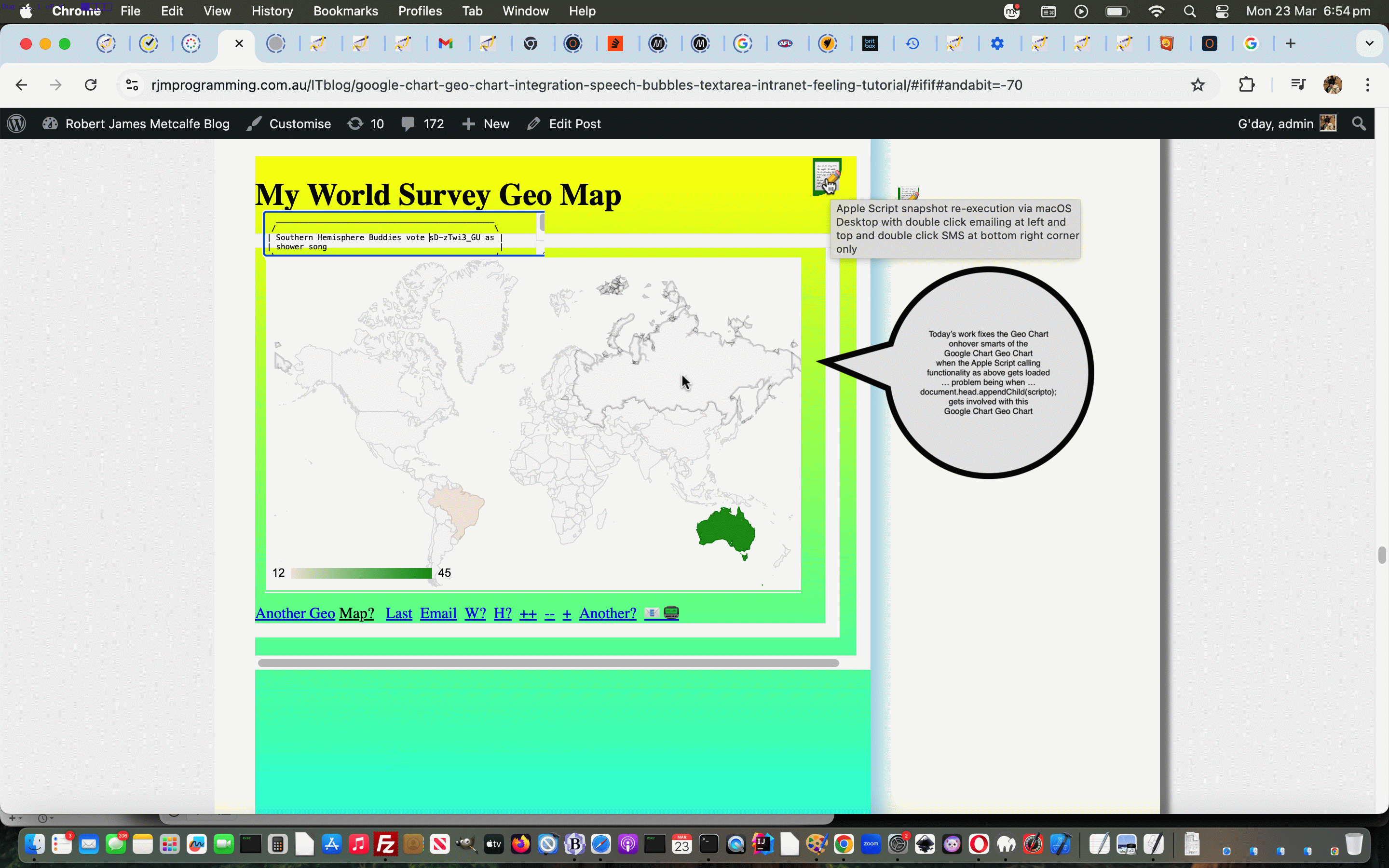
Task: Switch to the pinned Gmail tab
Action: tap(446, 43)
